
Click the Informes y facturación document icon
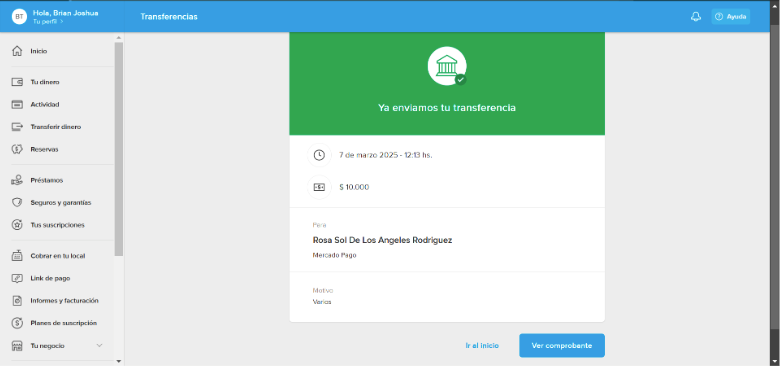coord(17,300)
